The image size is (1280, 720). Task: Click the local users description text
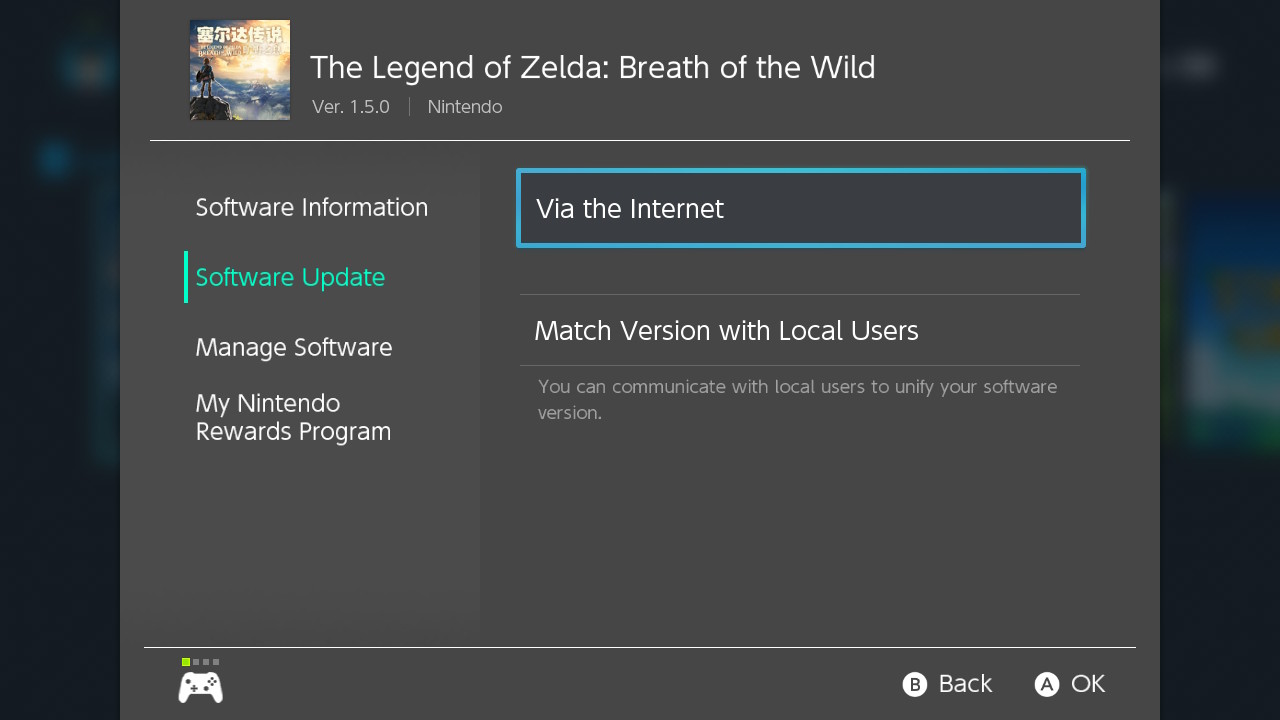tap(796, 399)
